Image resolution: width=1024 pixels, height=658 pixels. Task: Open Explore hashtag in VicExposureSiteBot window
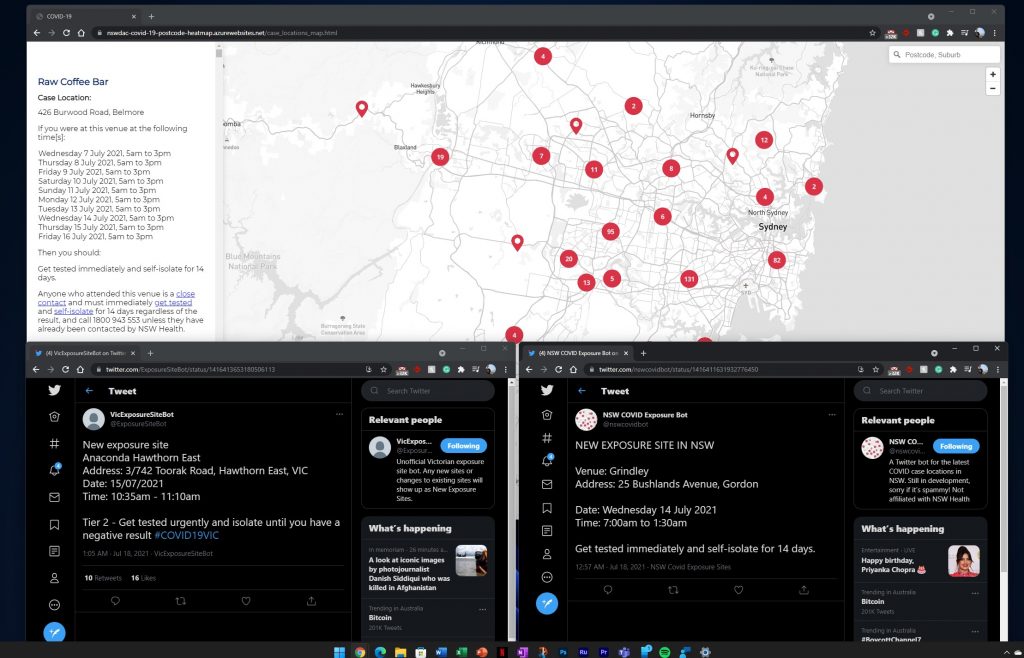click(55, 444)
